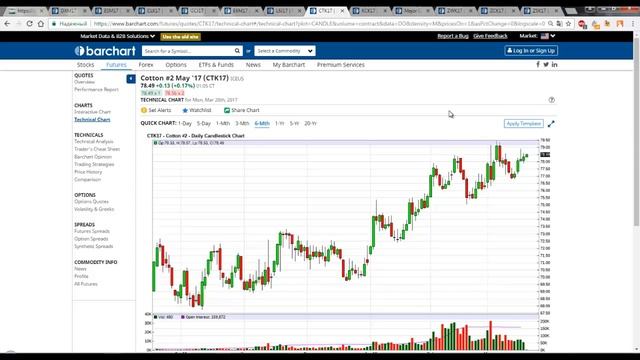This screenshot has width=640, height=360.
Task: Select the 5-Yr quick chart
Action: [294, 123]
